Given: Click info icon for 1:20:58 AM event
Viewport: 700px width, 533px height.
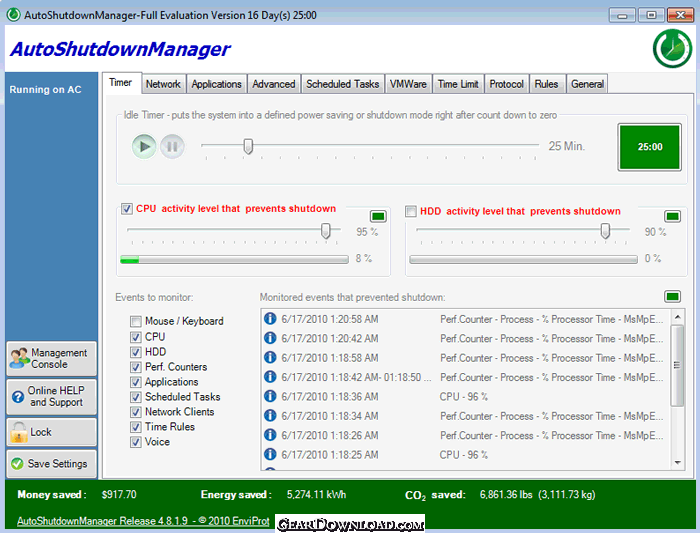Looking at the screenshot, I should click(270, 318).
